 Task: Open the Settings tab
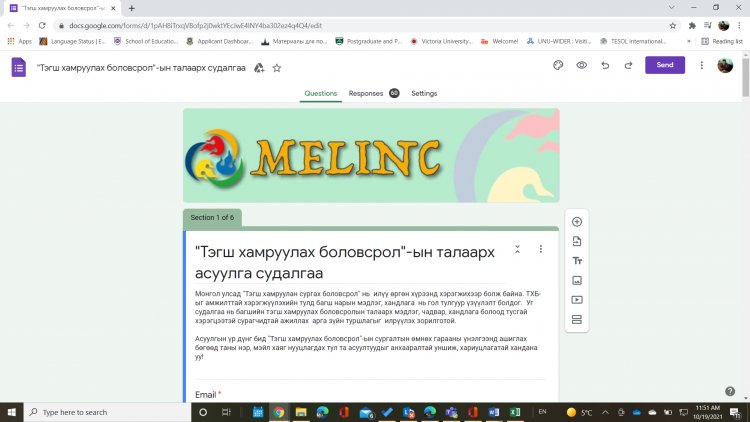[424, 93]
